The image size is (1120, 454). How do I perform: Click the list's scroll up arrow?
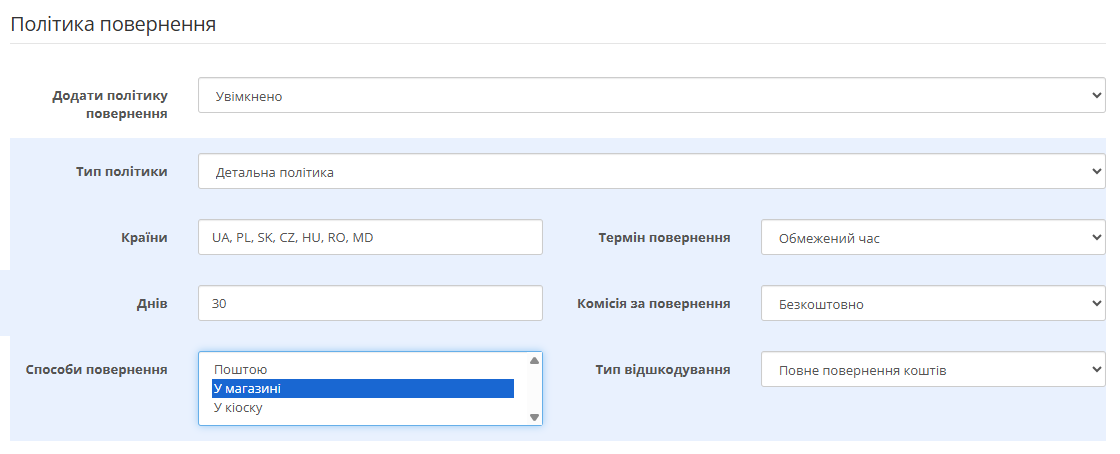pos(534,360)
